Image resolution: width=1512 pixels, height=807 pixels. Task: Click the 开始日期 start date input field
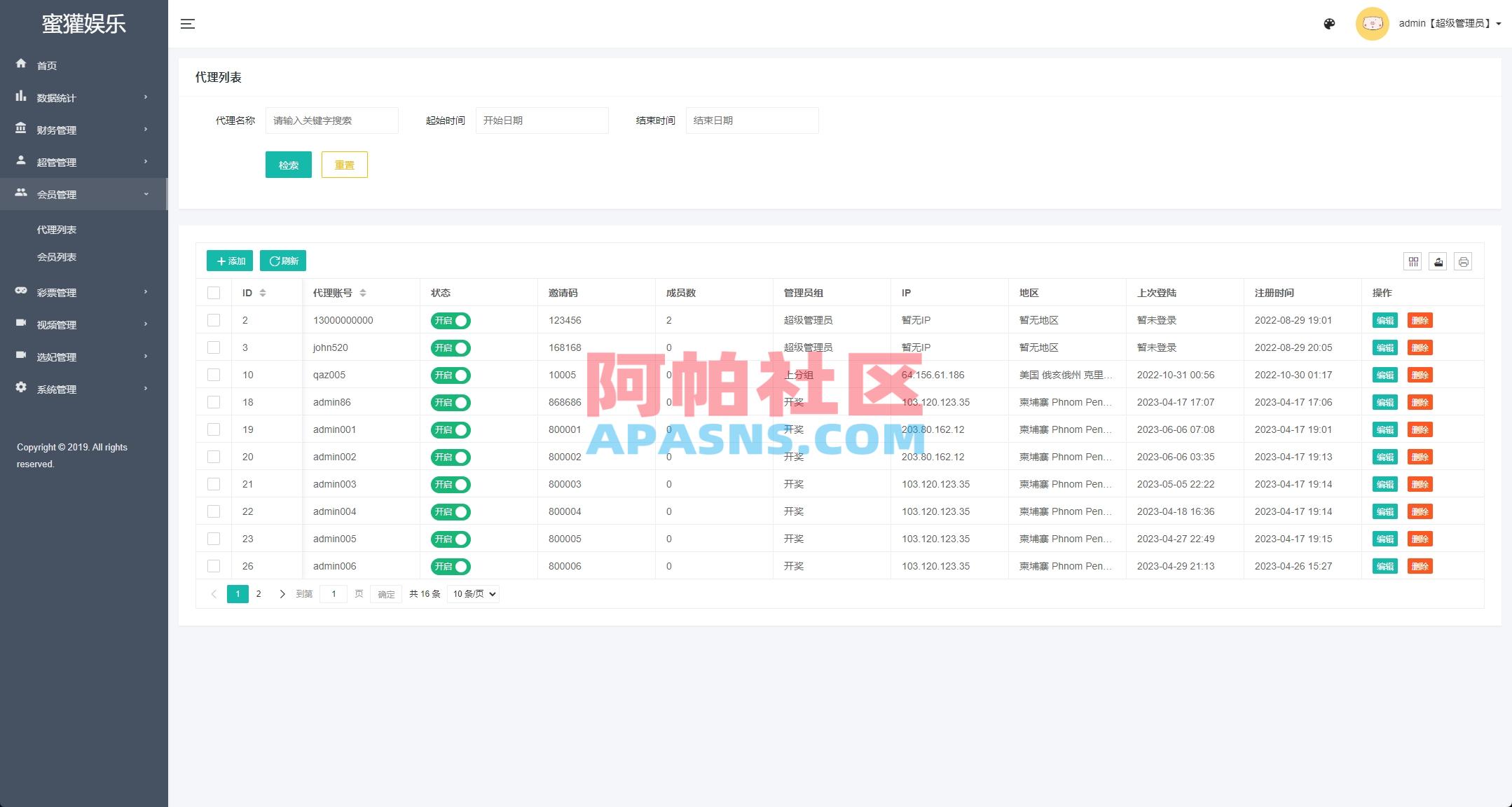tap(542, 120)
